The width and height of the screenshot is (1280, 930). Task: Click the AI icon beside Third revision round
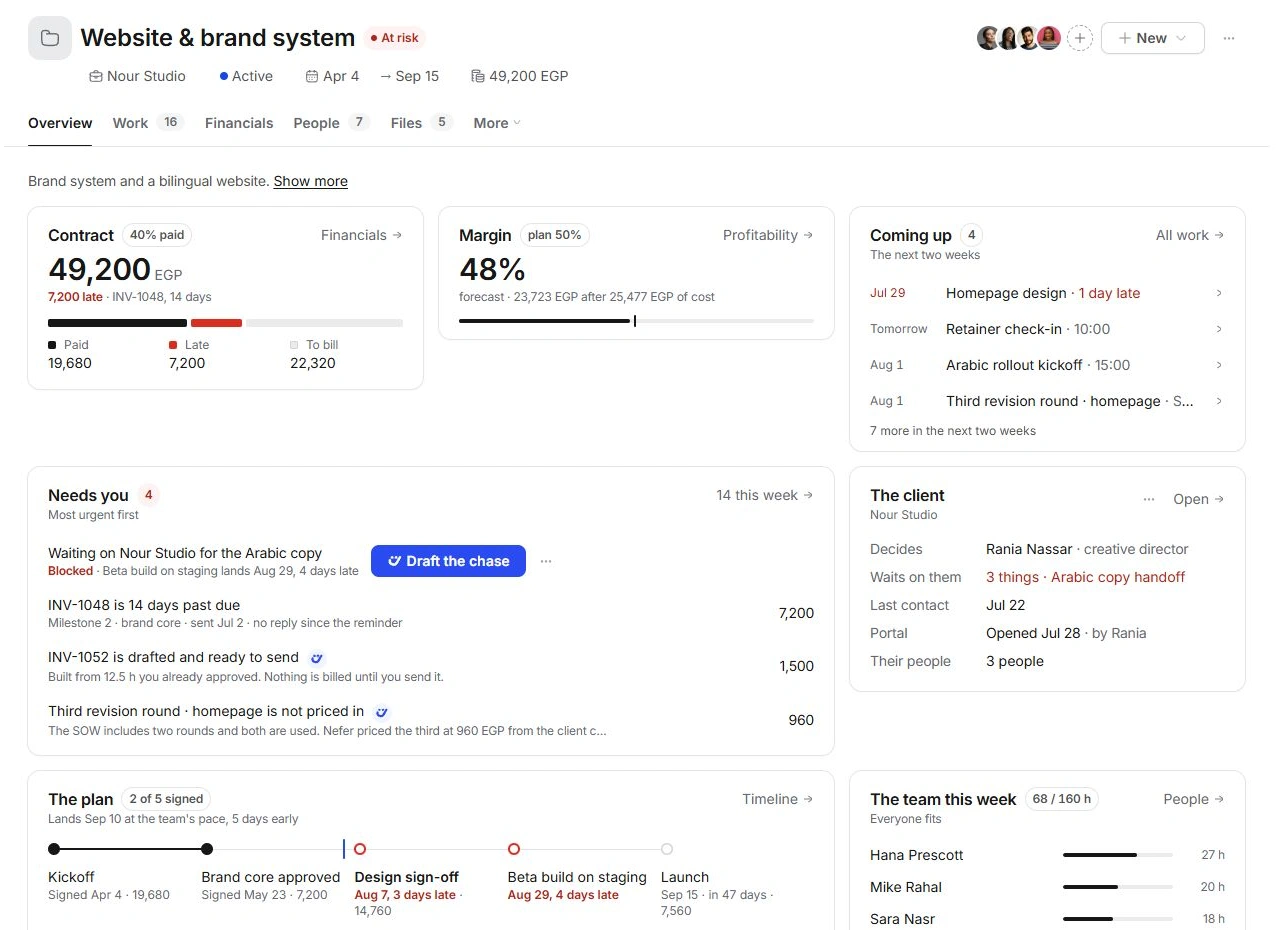point(381,712)
